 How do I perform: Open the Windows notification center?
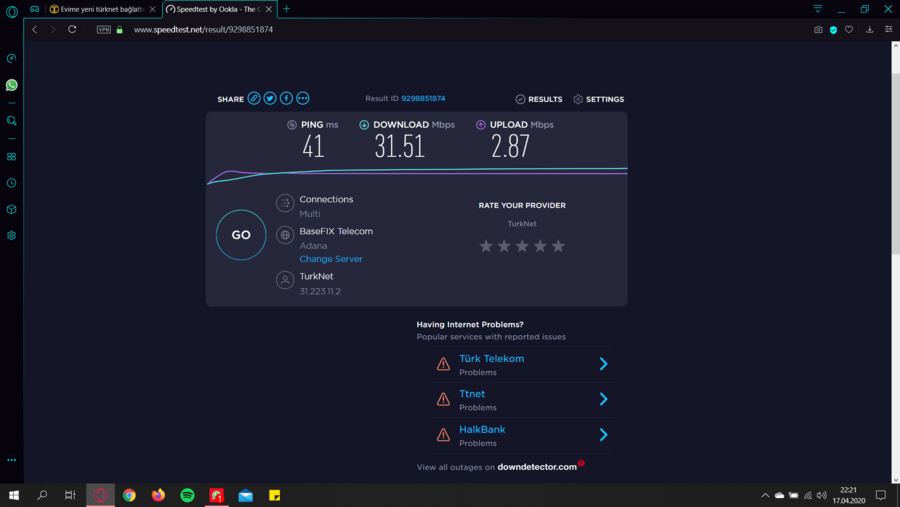coord(881,495)
